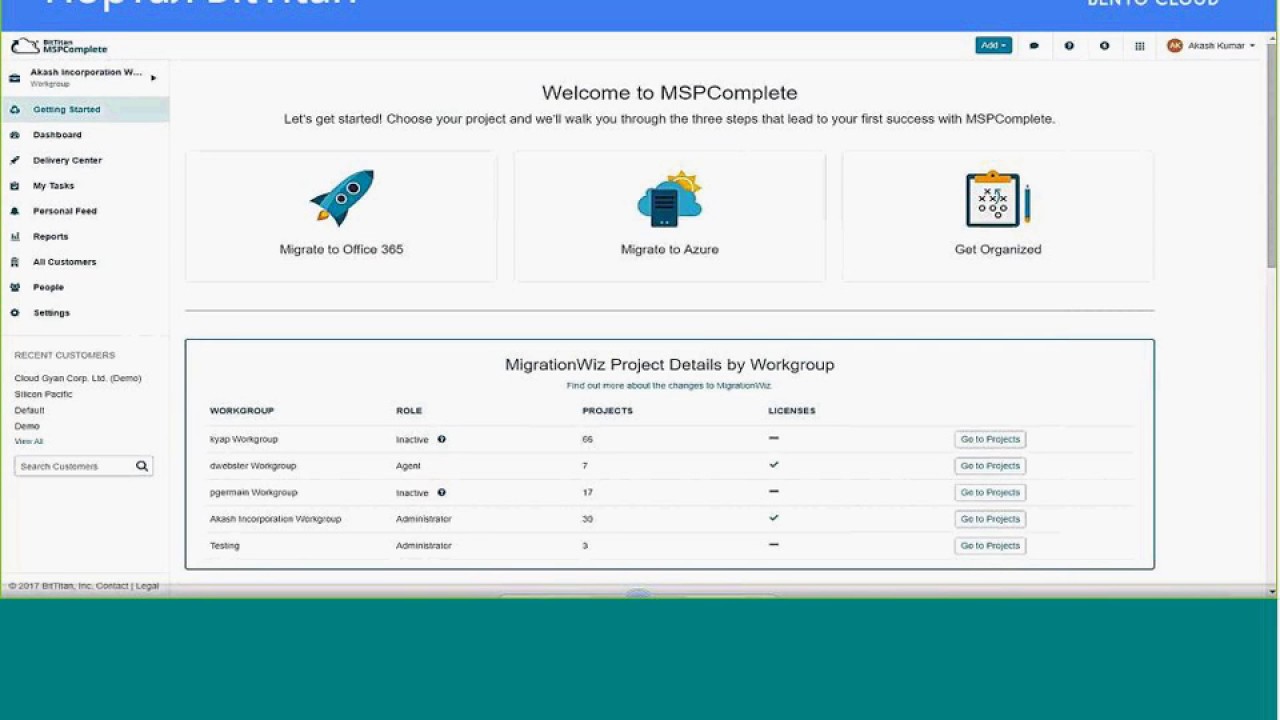1280x720 pixels.
Task: Select Getting Started in the sidebar
Action: coord(67,109)
